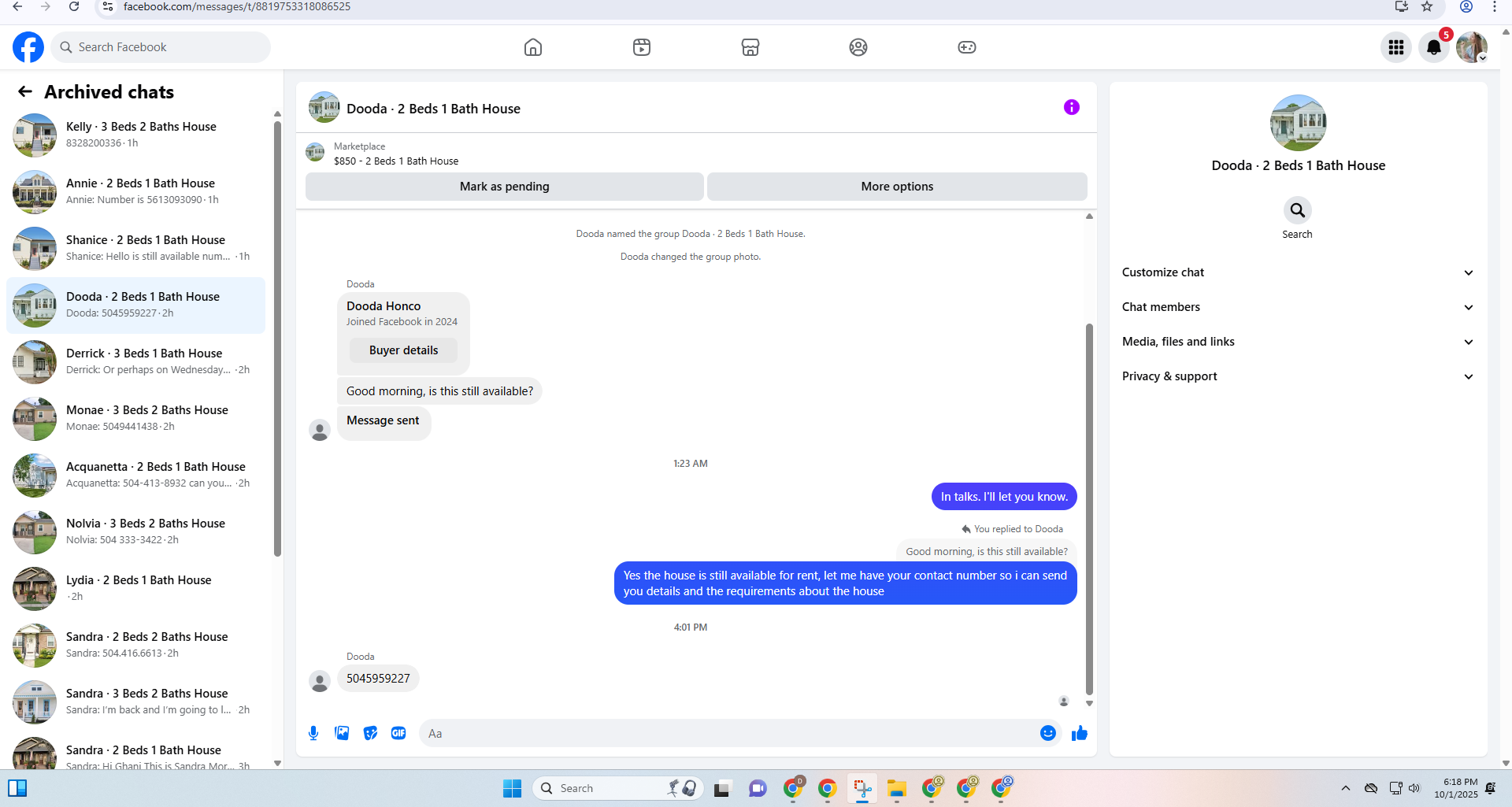Attach a photo using the image icon
Screen dimensions: 1512x807
point(342,733)
